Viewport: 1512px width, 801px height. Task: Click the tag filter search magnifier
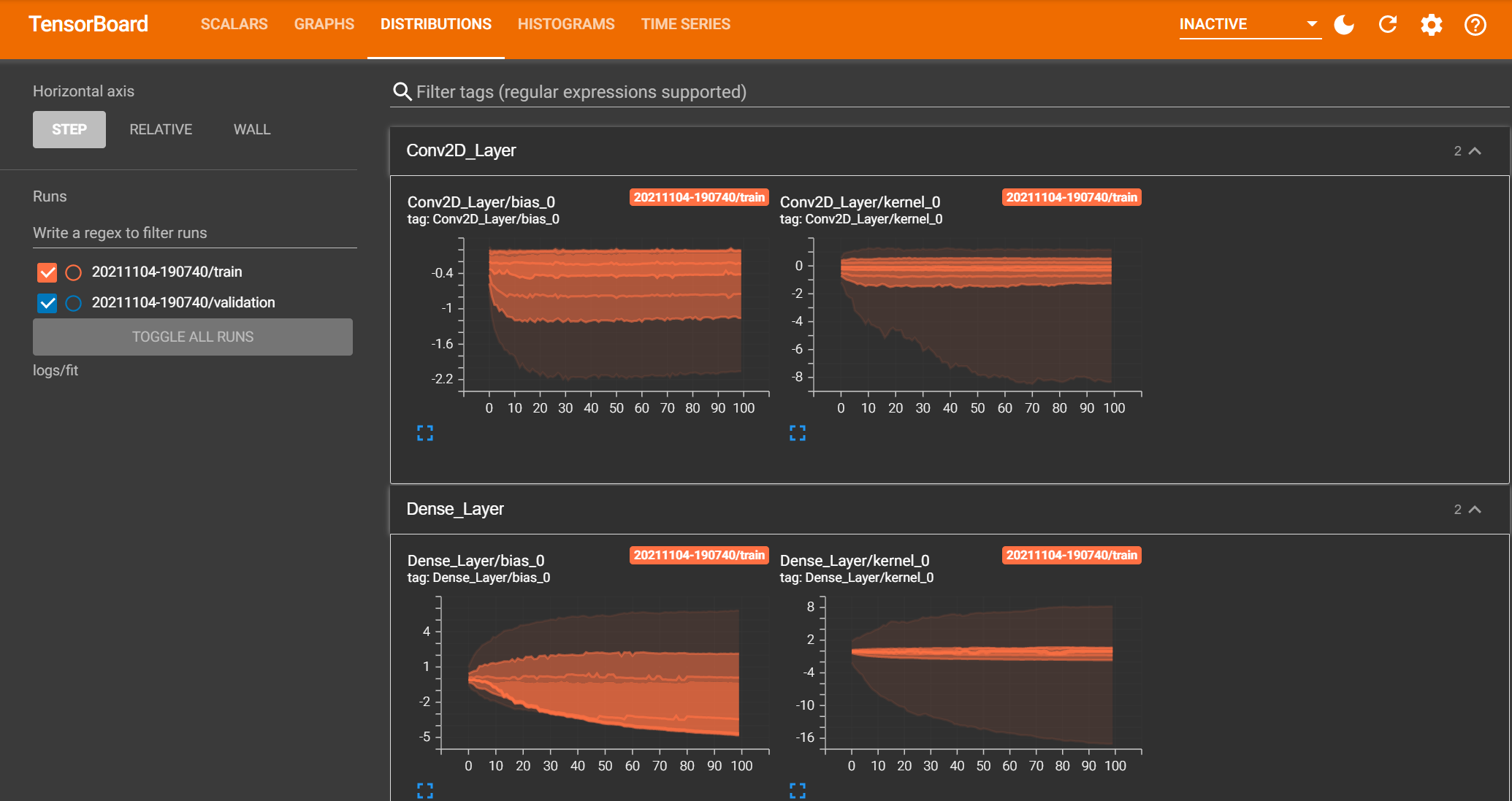click(402, 91)
